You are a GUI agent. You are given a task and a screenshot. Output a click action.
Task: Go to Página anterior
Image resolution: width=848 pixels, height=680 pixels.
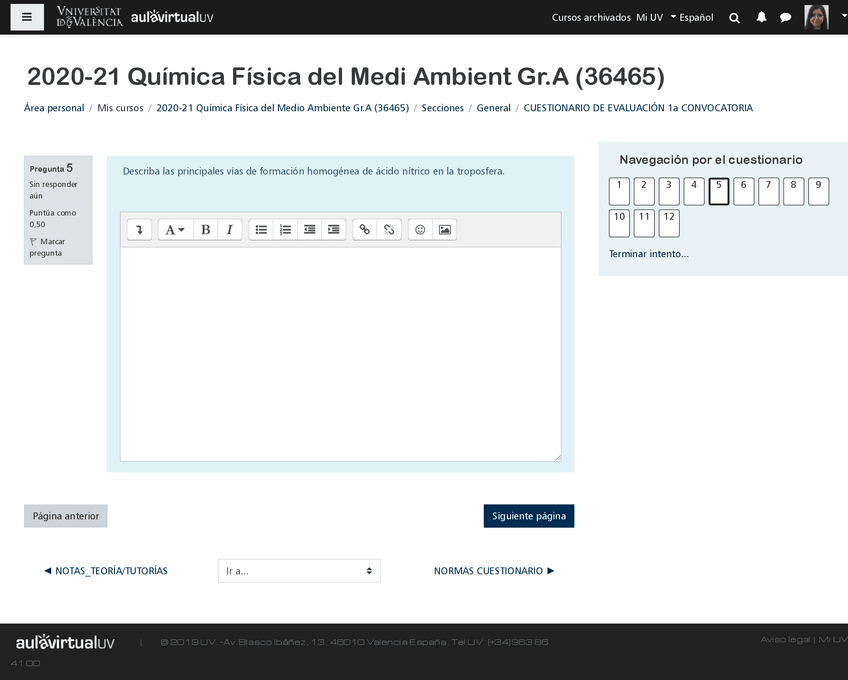pos(66,516)
